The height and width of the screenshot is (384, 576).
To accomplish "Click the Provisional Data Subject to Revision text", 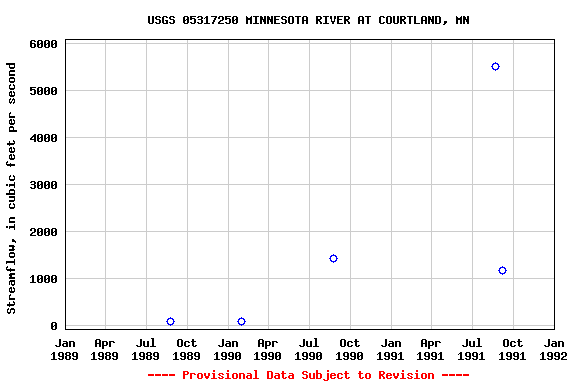I will click(x=308, y=375).
